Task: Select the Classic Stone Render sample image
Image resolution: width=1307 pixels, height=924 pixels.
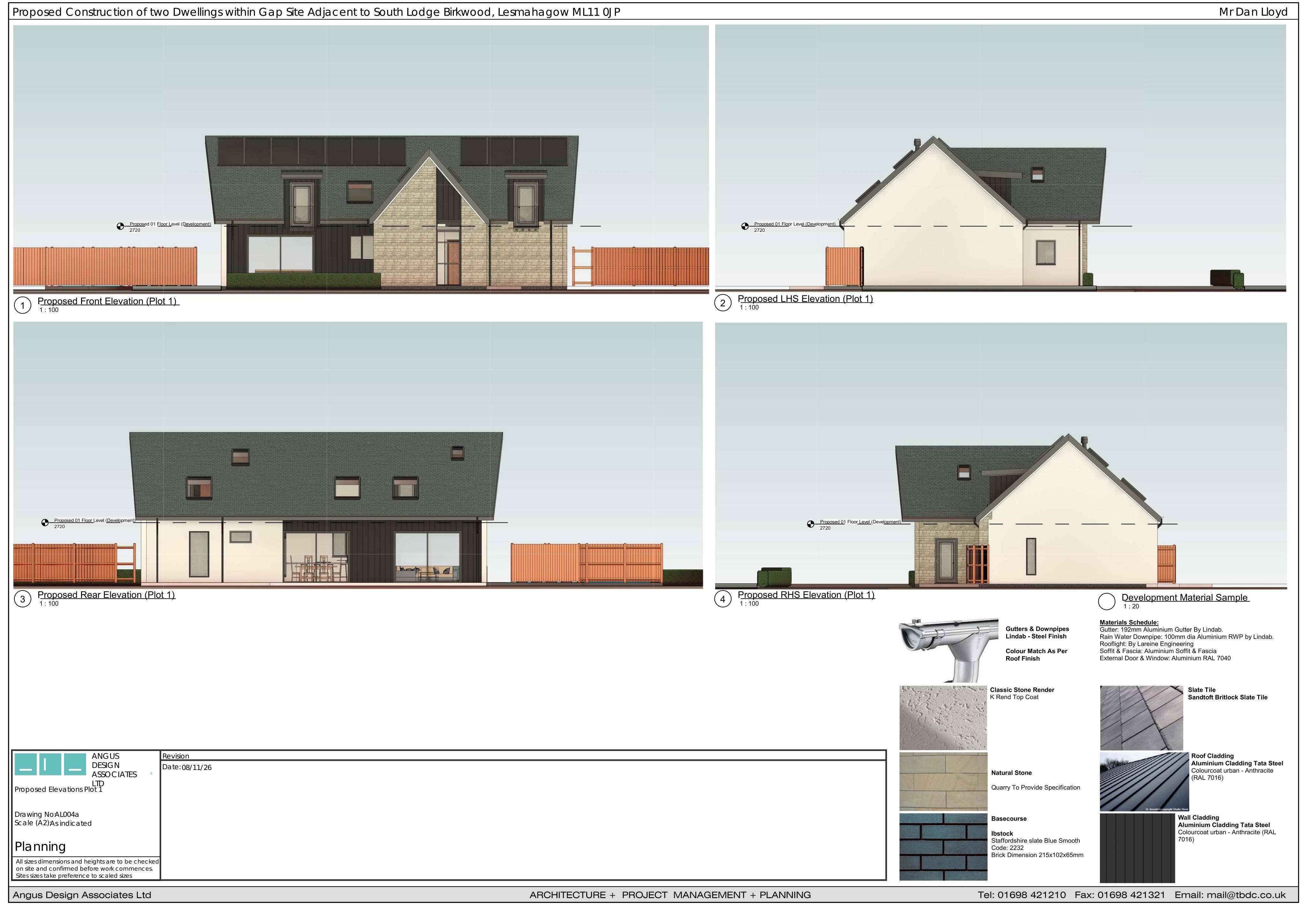Action: pyautogui.click(x=943, y=718)
